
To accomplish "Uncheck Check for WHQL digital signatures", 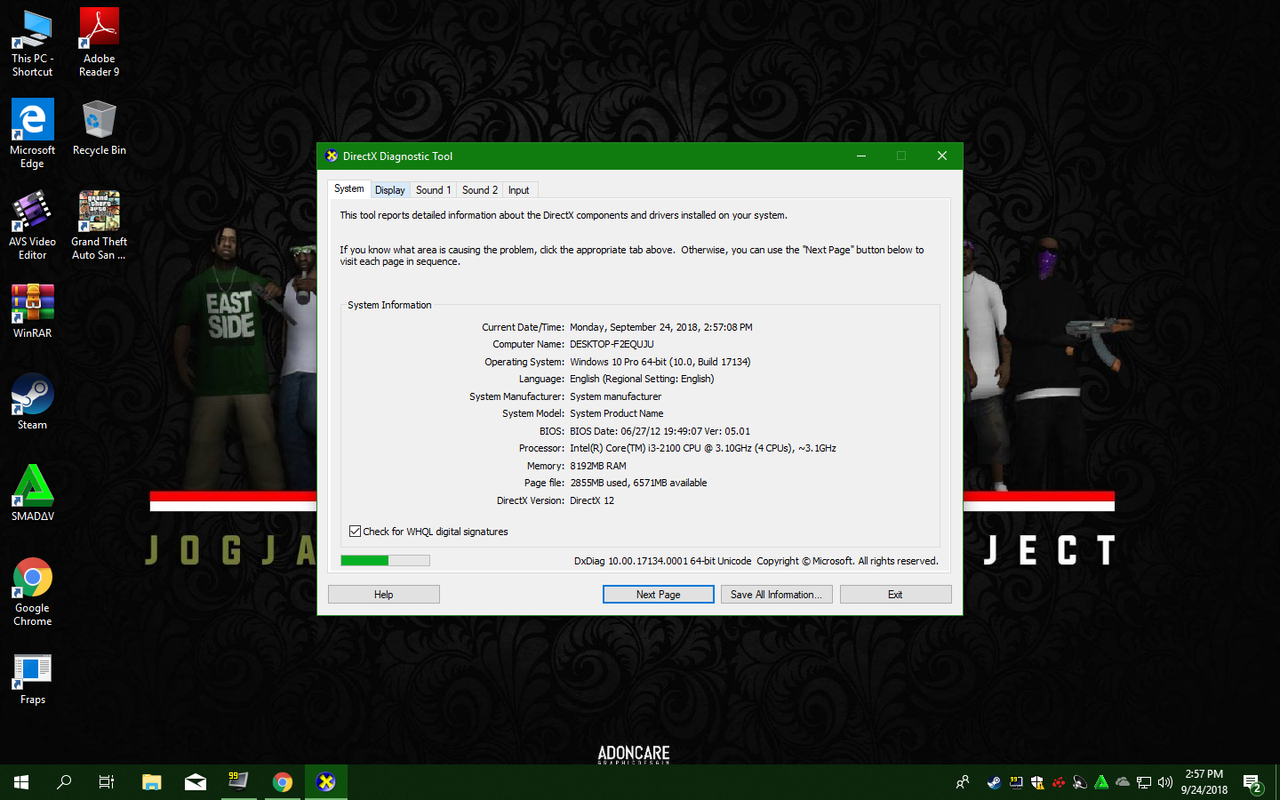I will pyautogui.click(x=355, y=532).
